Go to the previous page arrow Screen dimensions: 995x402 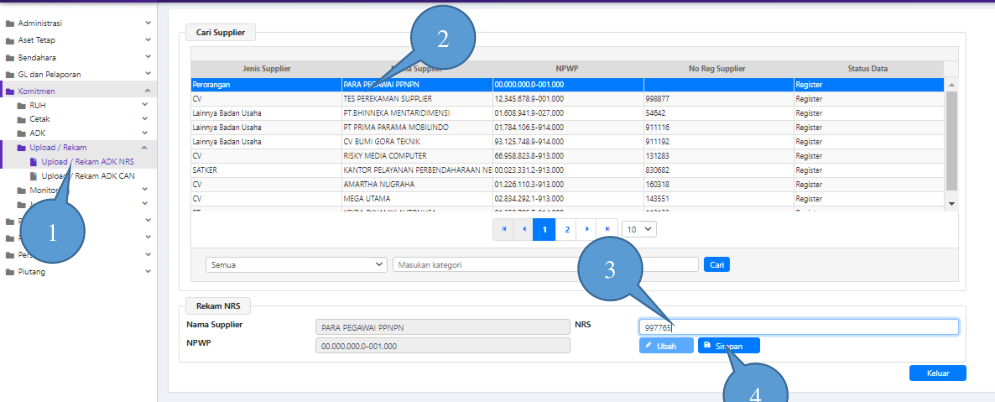[x=524, y=229]
